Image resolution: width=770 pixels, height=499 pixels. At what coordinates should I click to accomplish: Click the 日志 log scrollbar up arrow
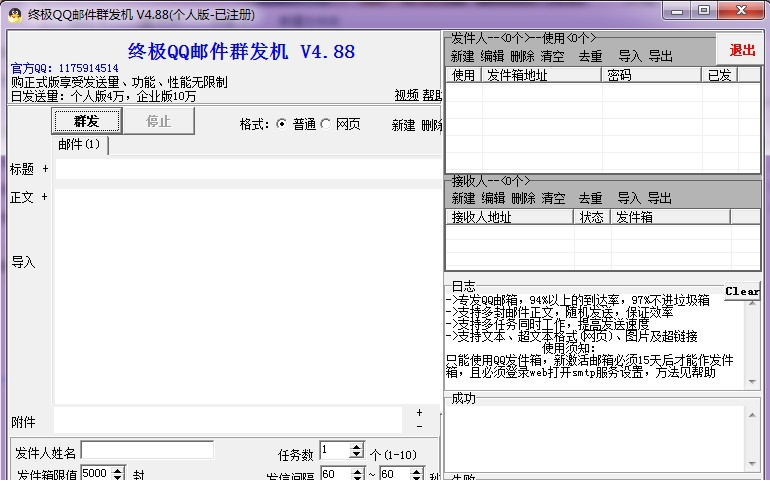(x=752, y=304)
